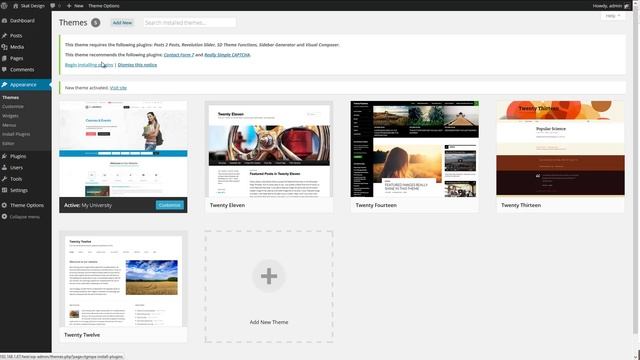Click the Media icon in sidebar

4,47
